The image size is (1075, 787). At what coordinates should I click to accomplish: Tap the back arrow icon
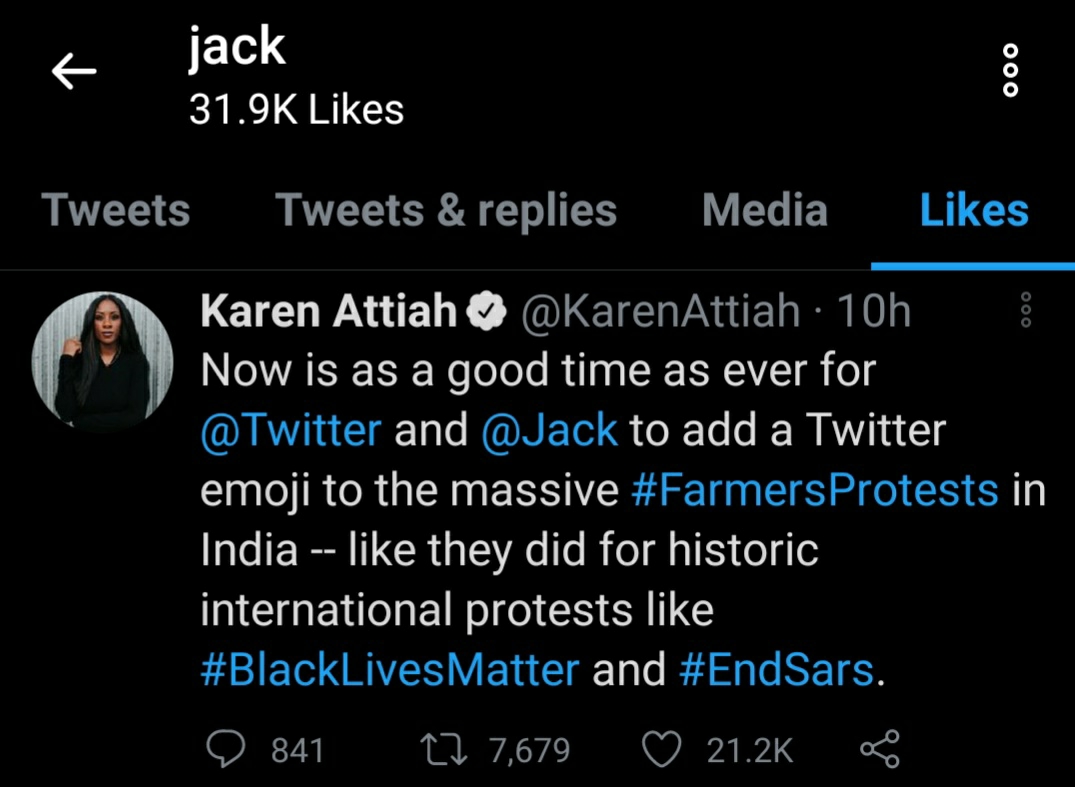(73, 71)
